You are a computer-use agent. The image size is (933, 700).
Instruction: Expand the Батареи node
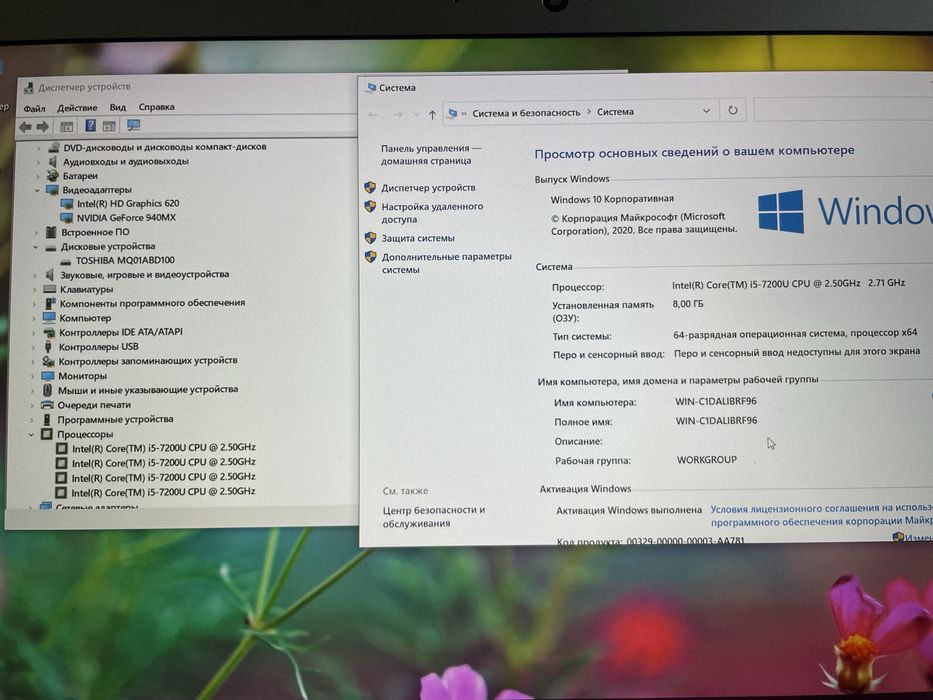pyautogui.click(x=38, y=176)
